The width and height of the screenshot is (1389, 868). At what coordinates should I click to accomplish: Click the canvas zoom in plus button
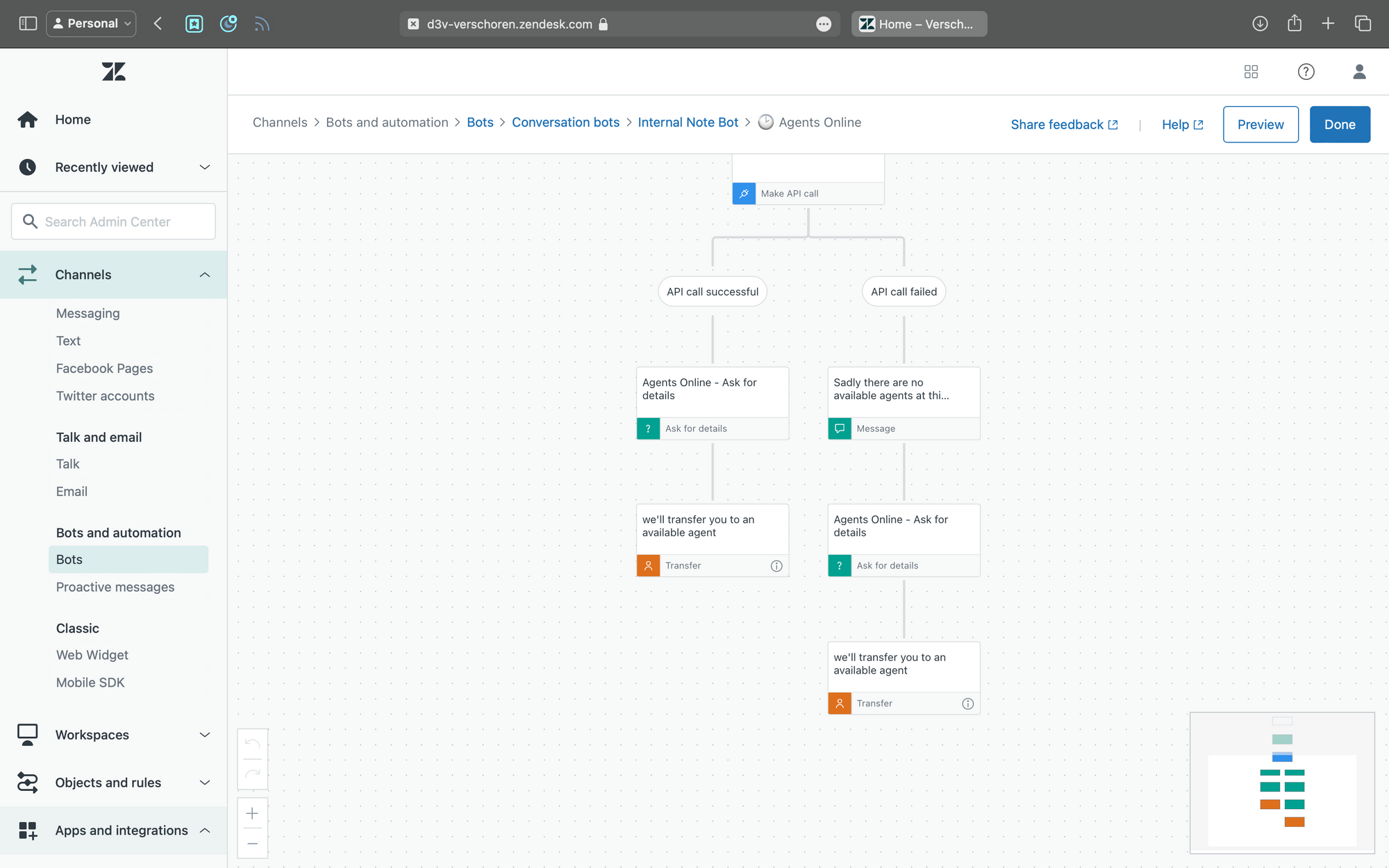253,813
